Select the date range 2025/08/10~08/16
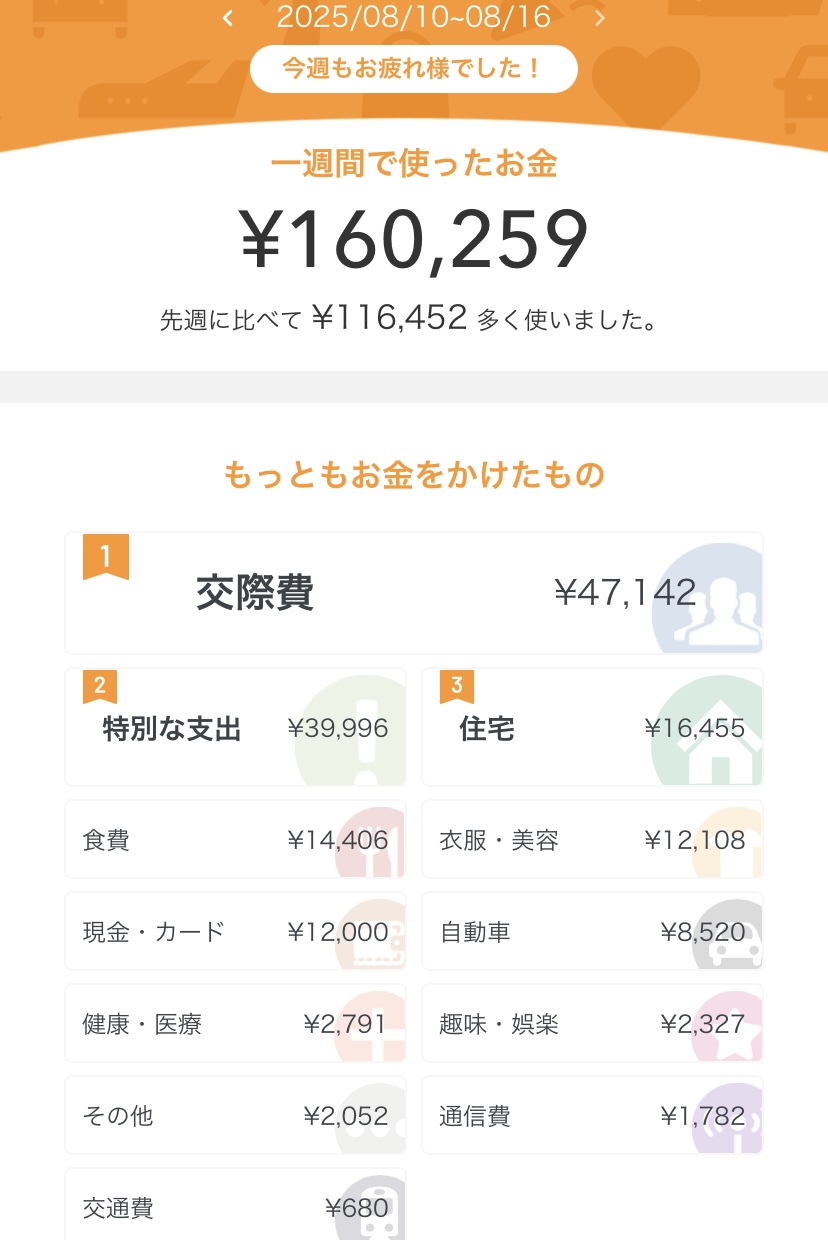828x1240 pixels. (413, 17)
